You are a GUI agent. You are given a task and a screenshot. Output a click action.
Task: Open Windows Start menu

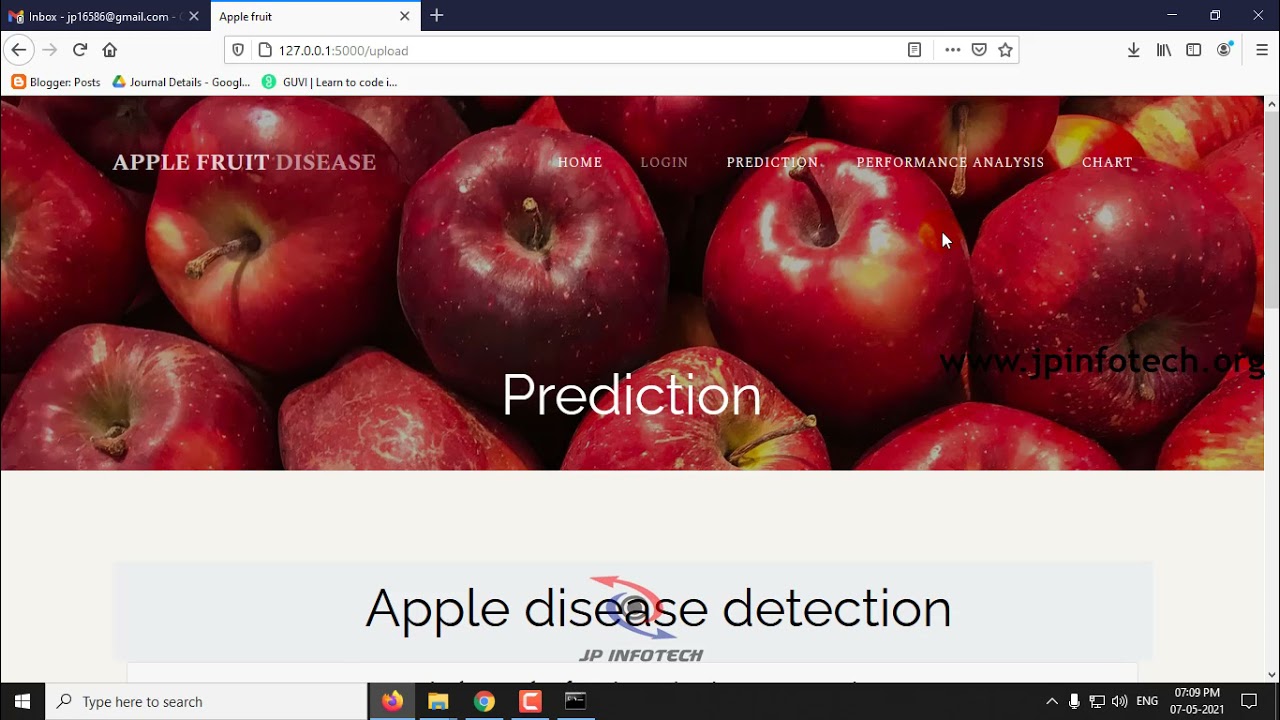point(23,701)
